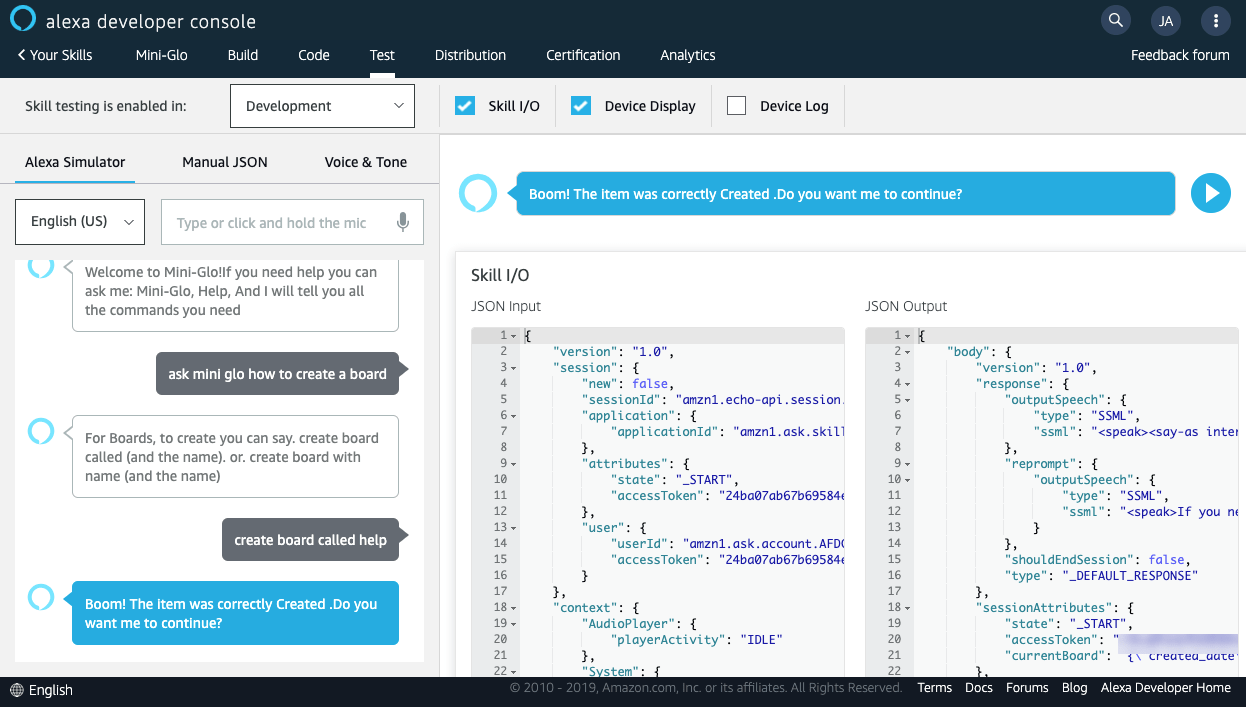Screen dimensions: 1246x707
Task: Open the Development stage dropdown
Action: pyautogui.click(x=322, y=106)
